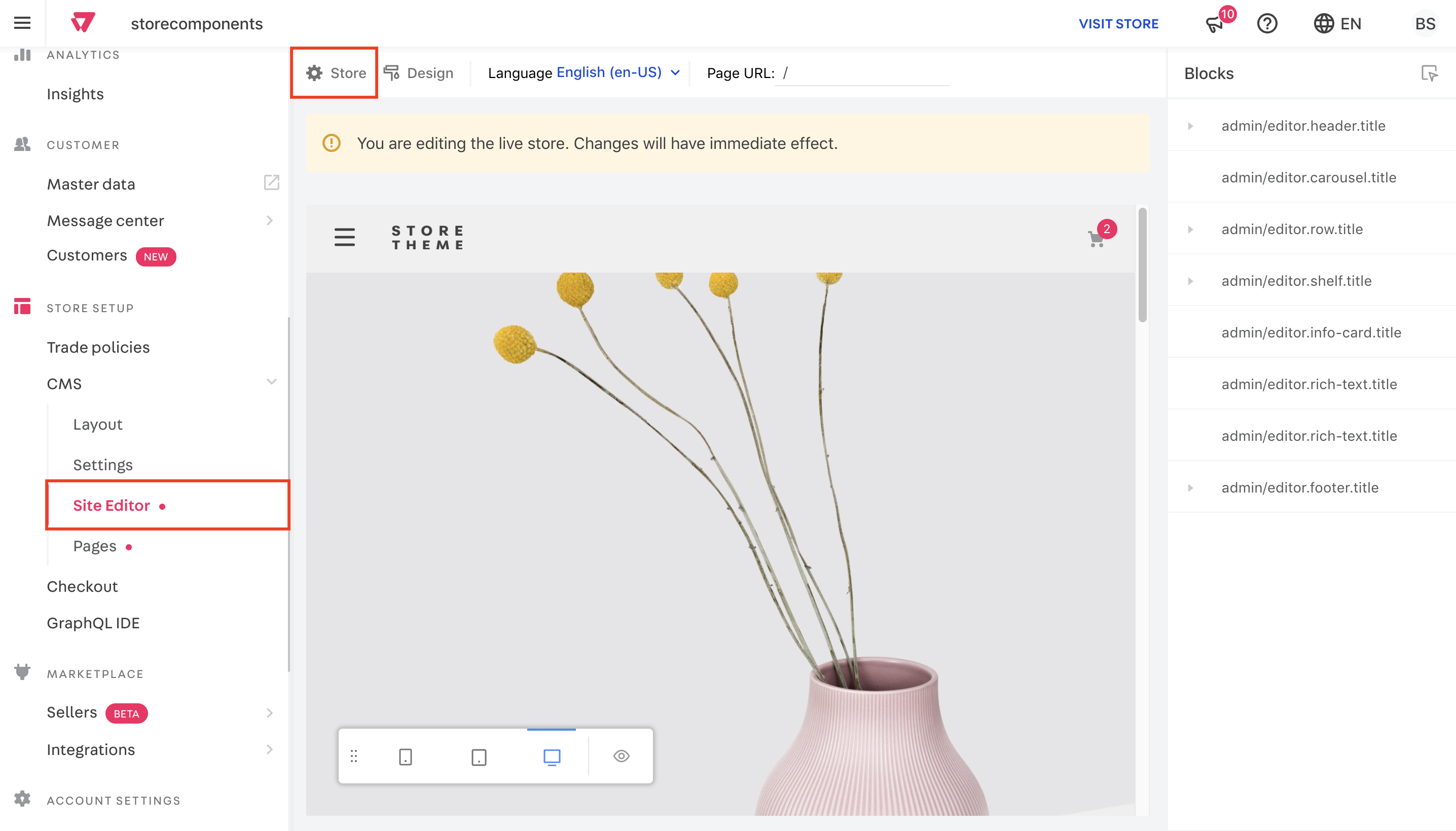Open Customers section

(87, 256)
